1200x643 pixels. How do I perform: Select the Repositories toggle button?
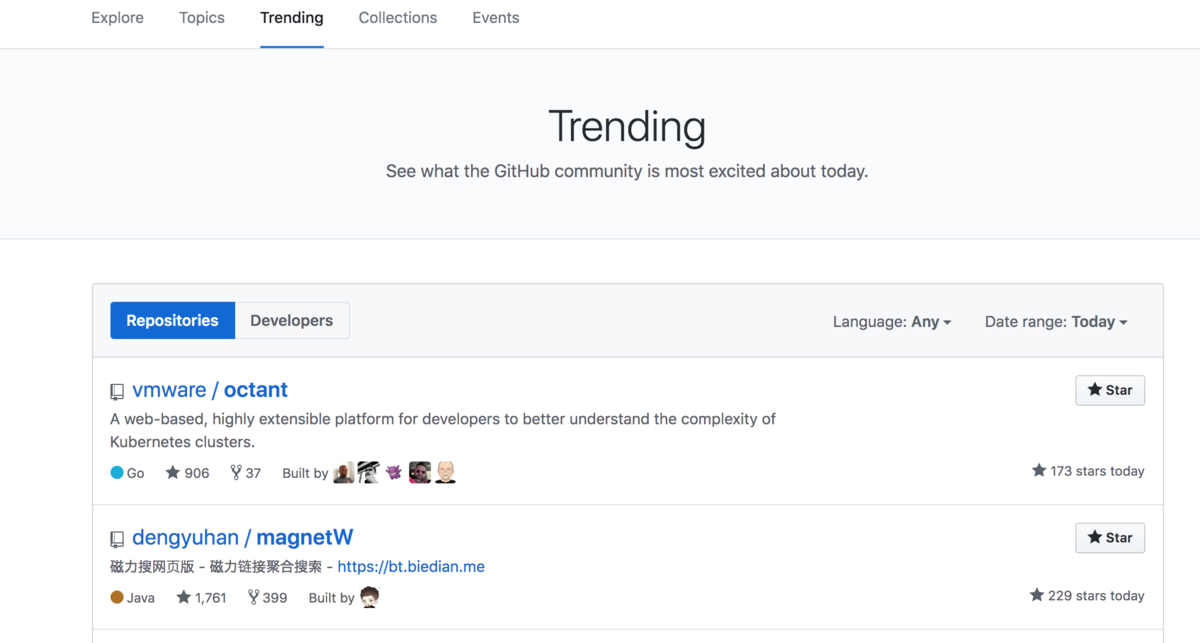(172, 321)
